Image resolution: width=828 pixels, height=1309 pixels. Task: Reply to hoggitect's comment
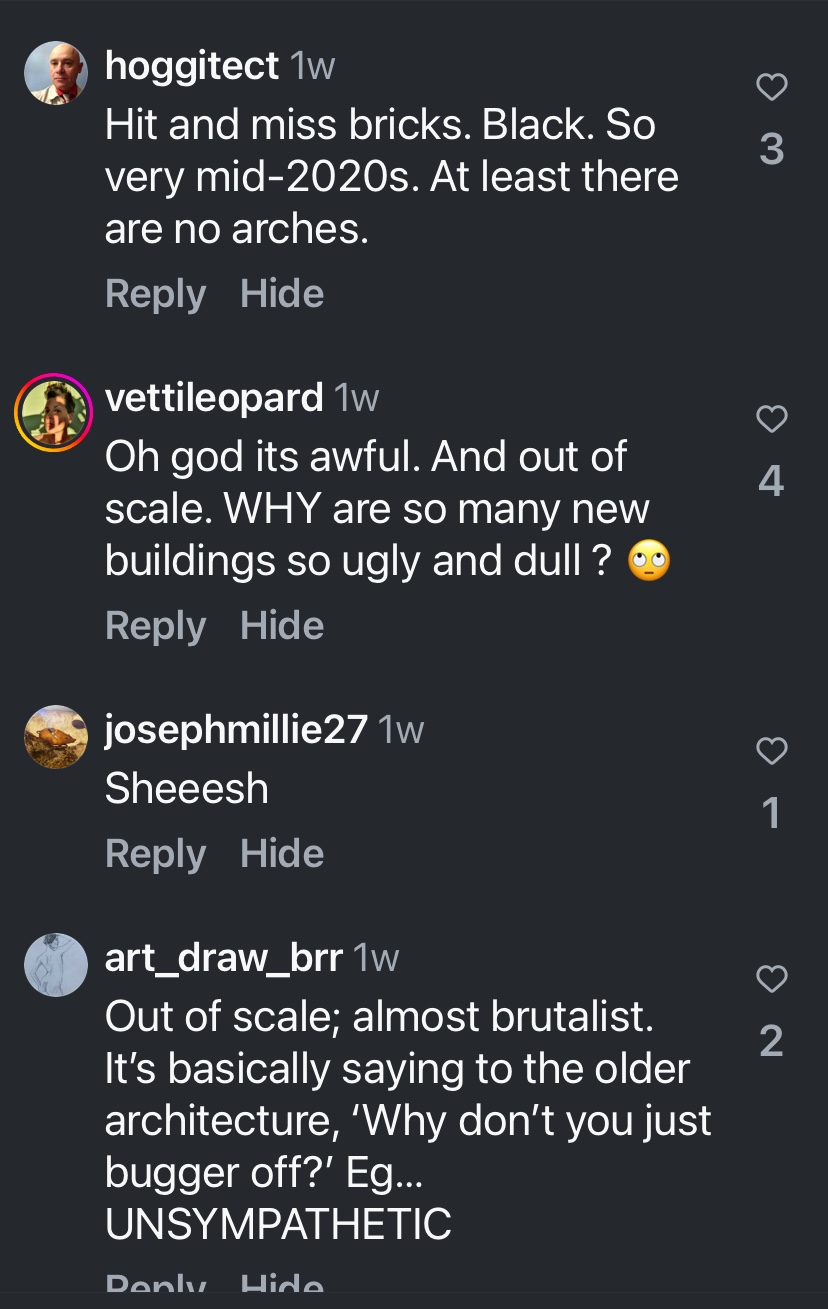(155, 294)
